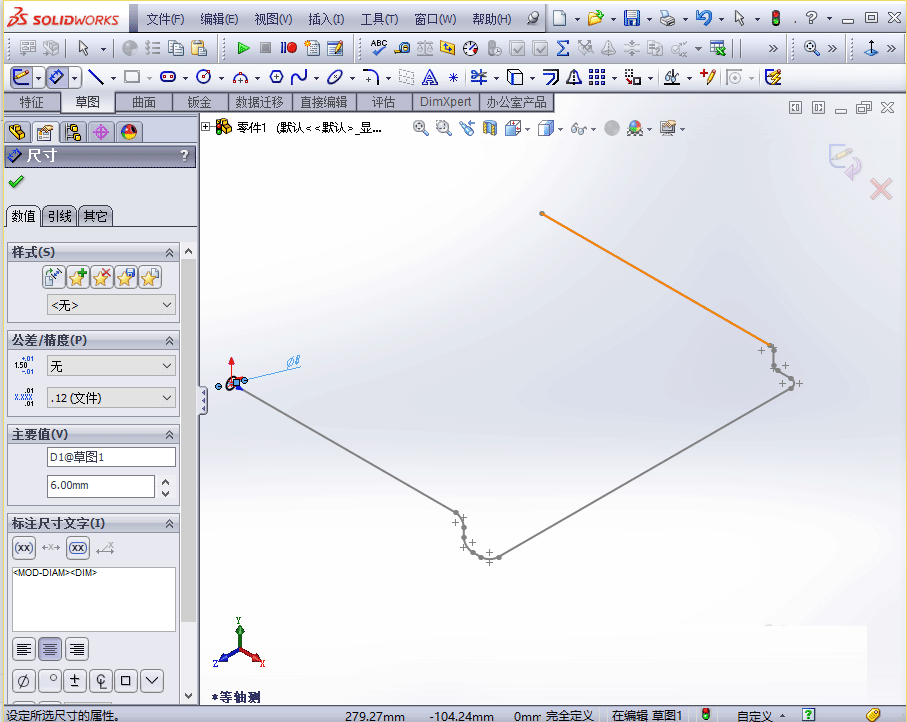The image size is (907, 722).
Task: Enable center justify for dimension text
Action: (50, 649)
